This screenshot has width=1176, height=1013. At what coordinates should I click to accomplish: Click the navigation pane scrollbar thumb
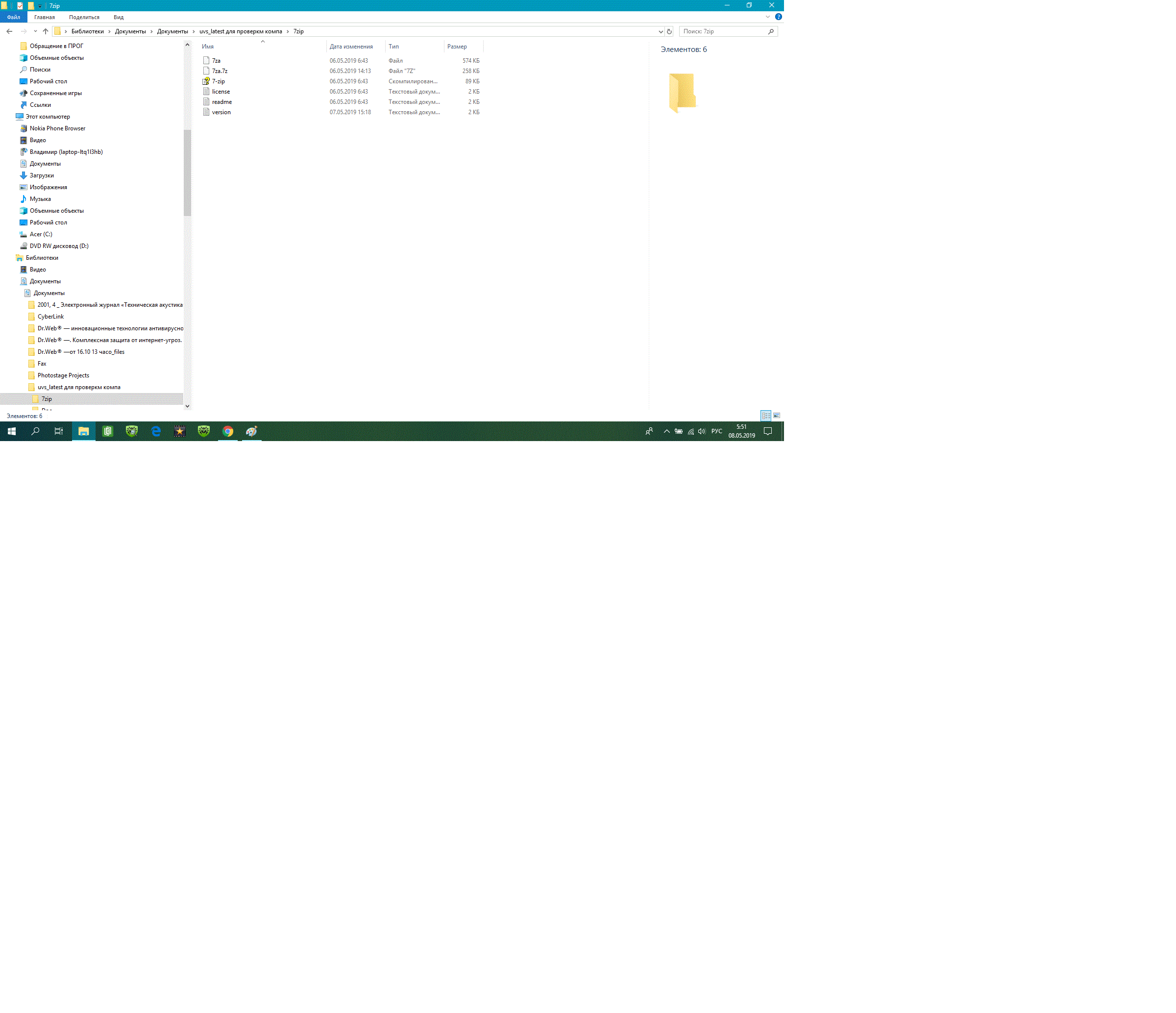click(187, 173)
